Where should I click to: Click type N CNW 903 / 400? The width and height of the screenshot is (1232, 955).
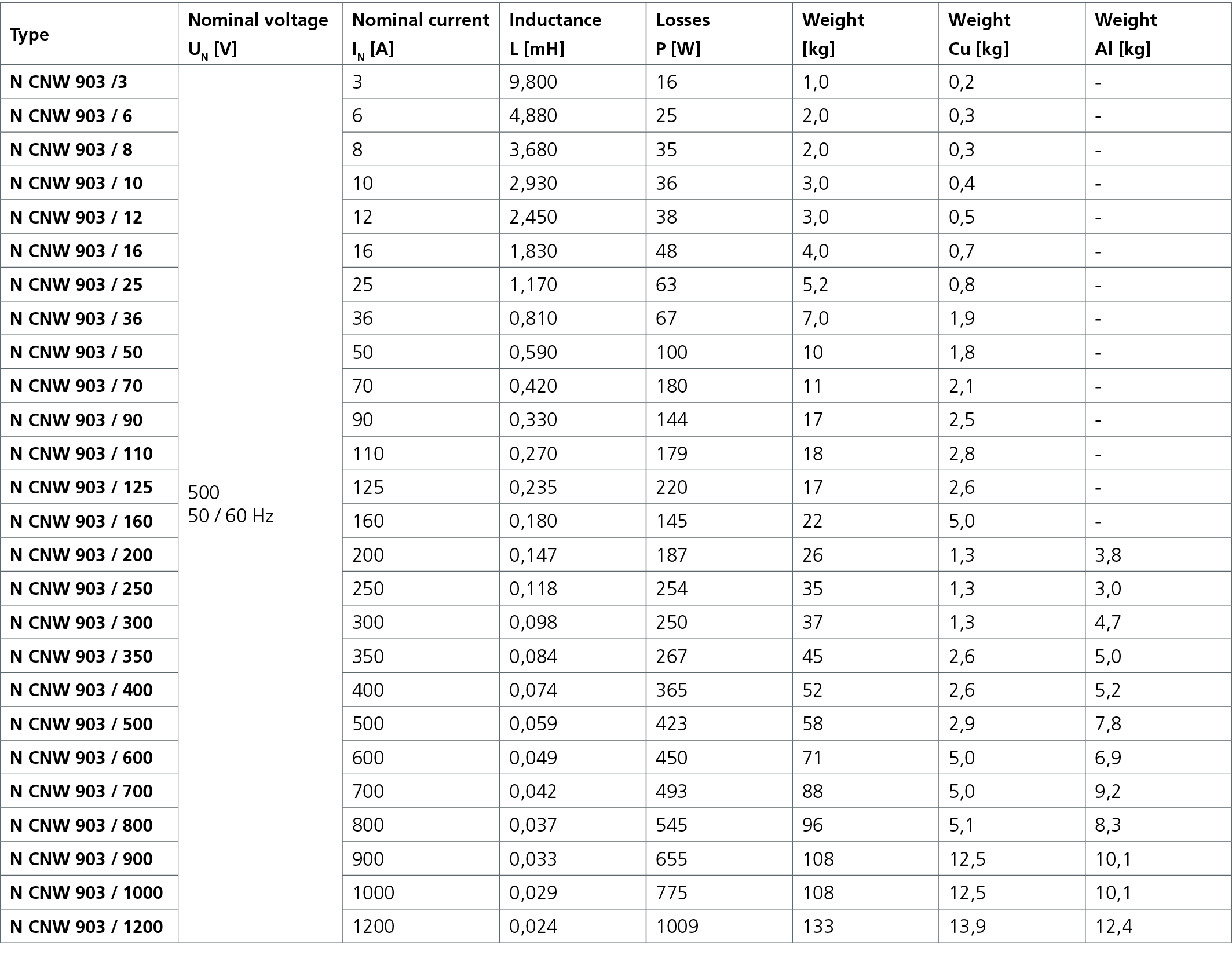(x=81, y=690)
